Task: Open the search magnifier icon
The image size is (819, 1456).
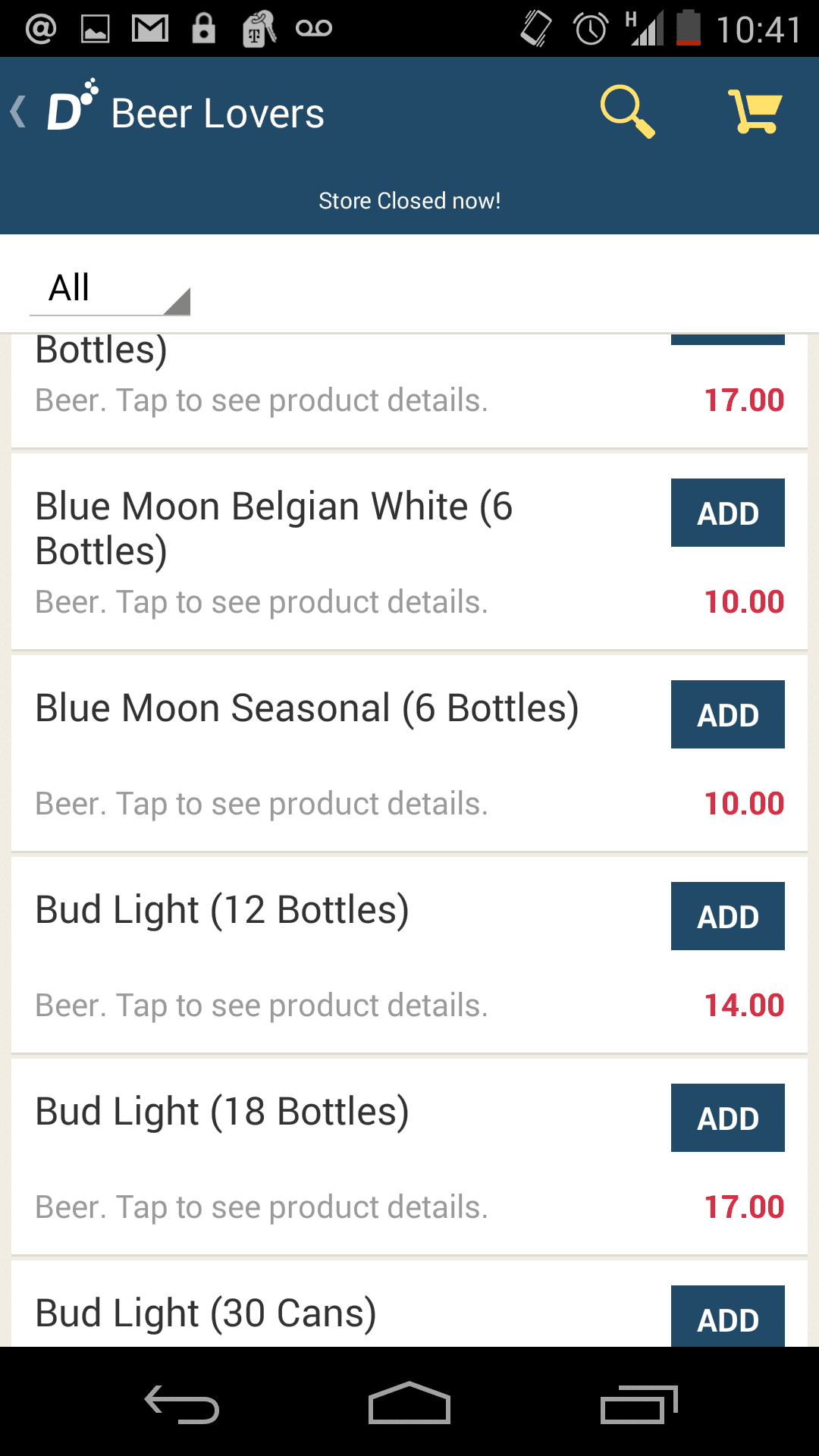Action: click(x=627, y=112)
